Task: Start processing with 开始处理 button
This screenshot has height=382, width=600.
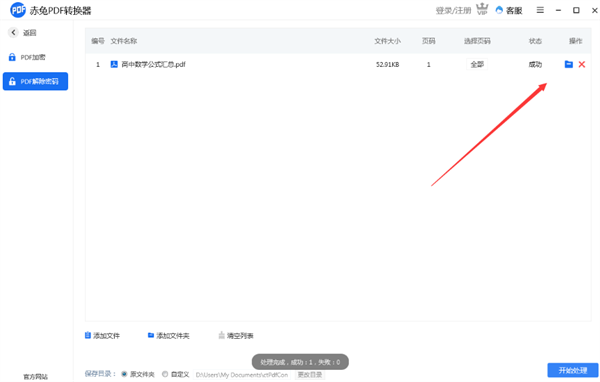Action: (572, 370)
